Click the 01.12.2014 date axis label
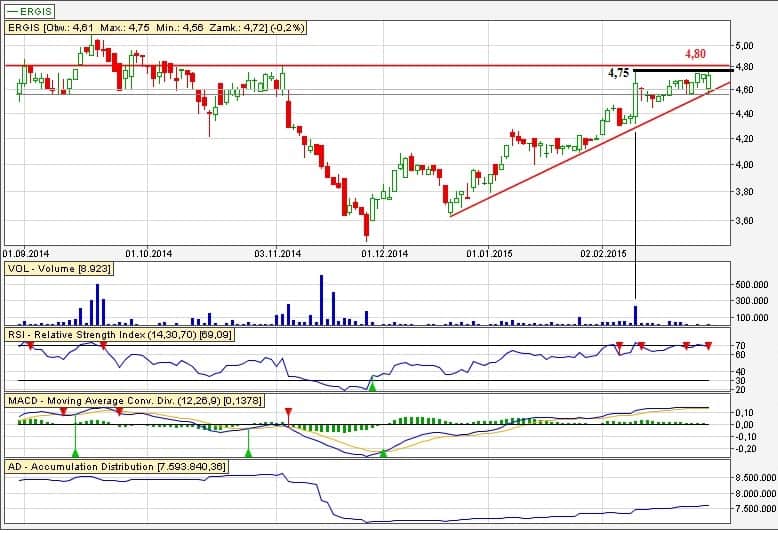The image size is (778, 533). click(385, 253)
